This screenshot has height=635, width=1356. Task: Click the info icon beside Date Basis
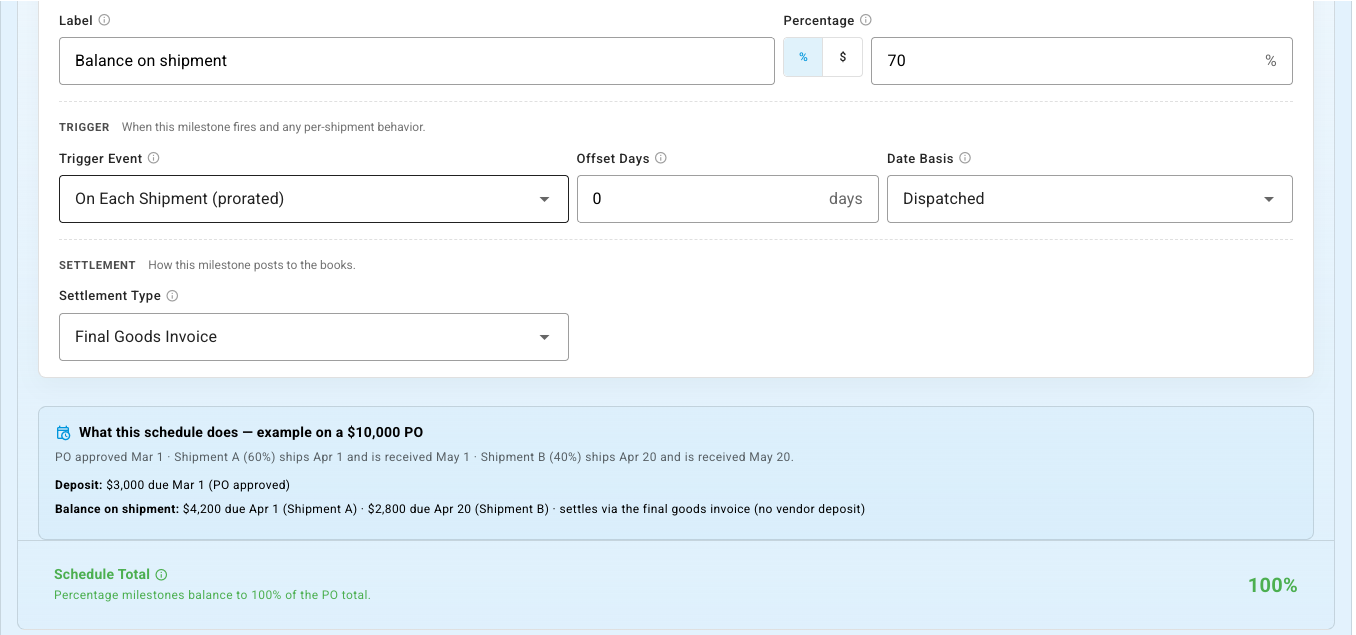point(965,158)
